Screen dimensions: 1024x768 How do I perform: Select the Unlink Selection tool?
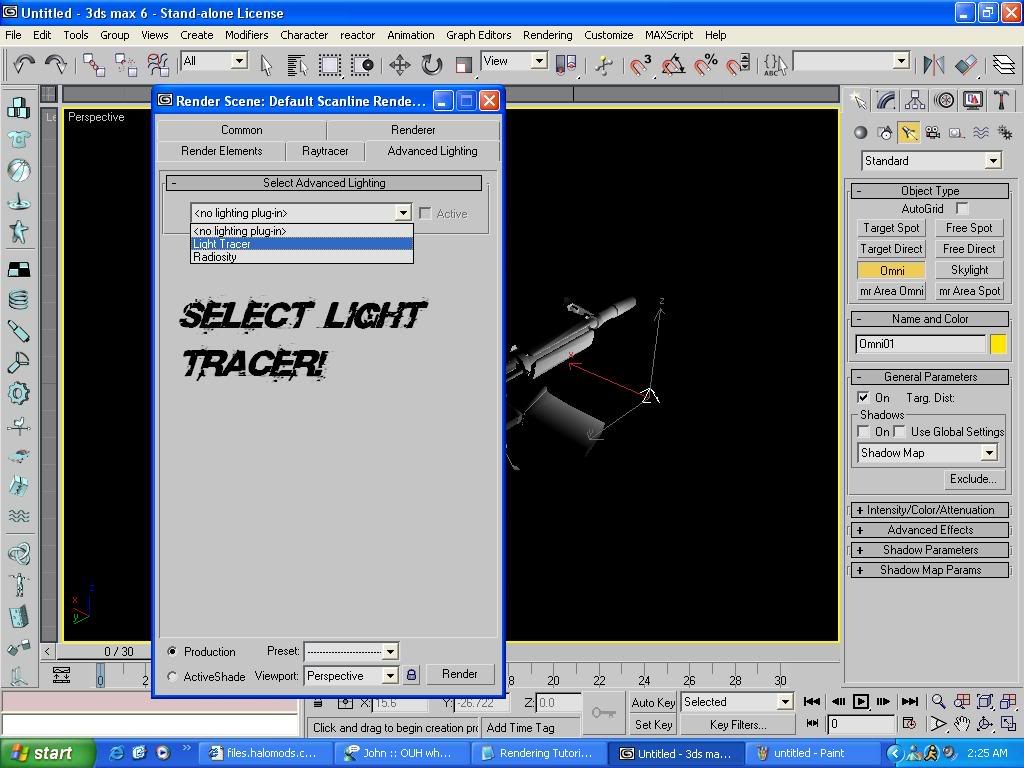pyautogui.click(x=125, y=65)
